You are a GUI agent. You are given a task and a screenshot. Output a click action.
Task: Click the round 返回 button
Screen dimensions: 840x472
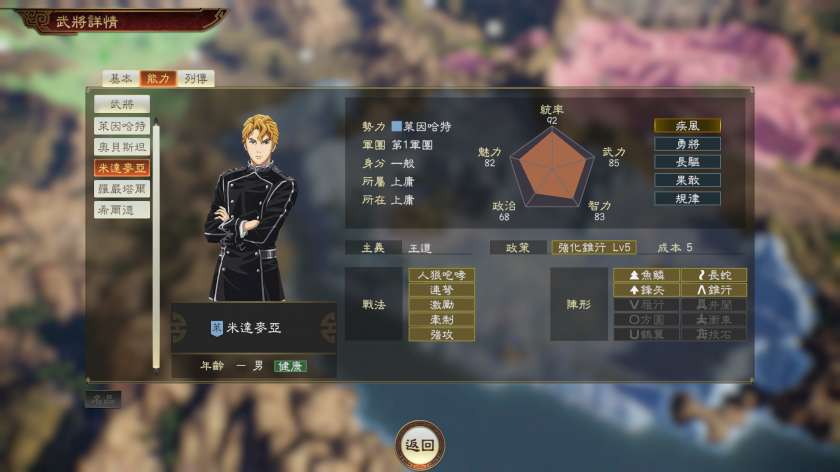coord(420,445)
